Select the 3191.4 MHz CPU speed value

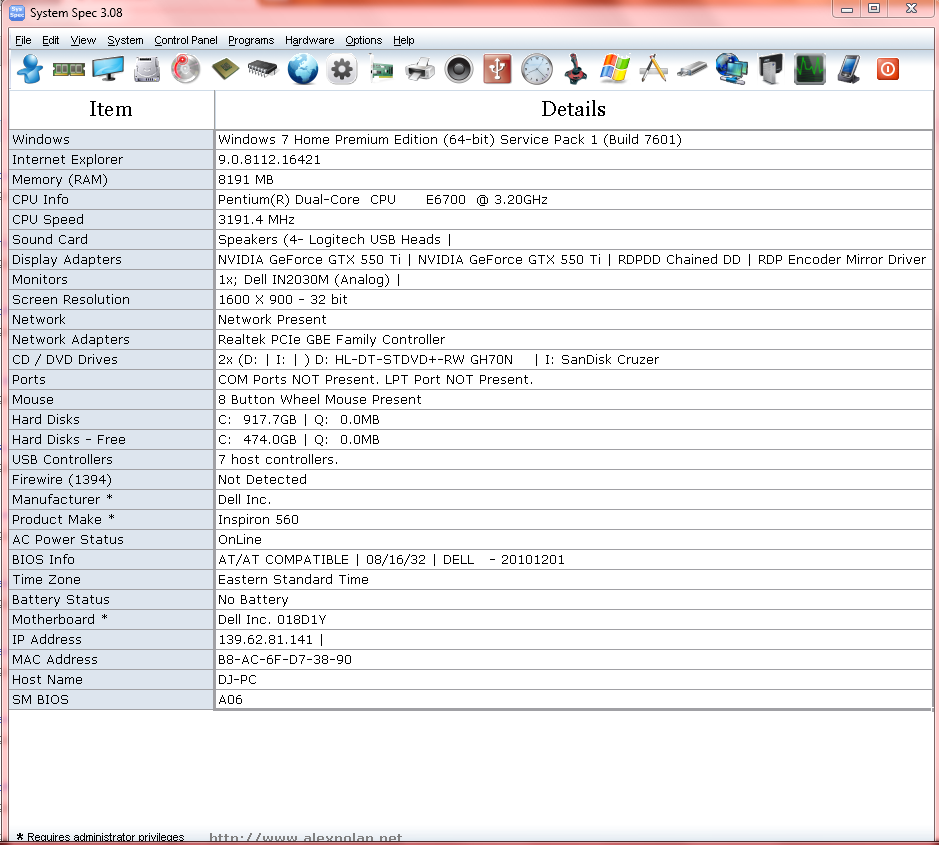click(256, 220)
